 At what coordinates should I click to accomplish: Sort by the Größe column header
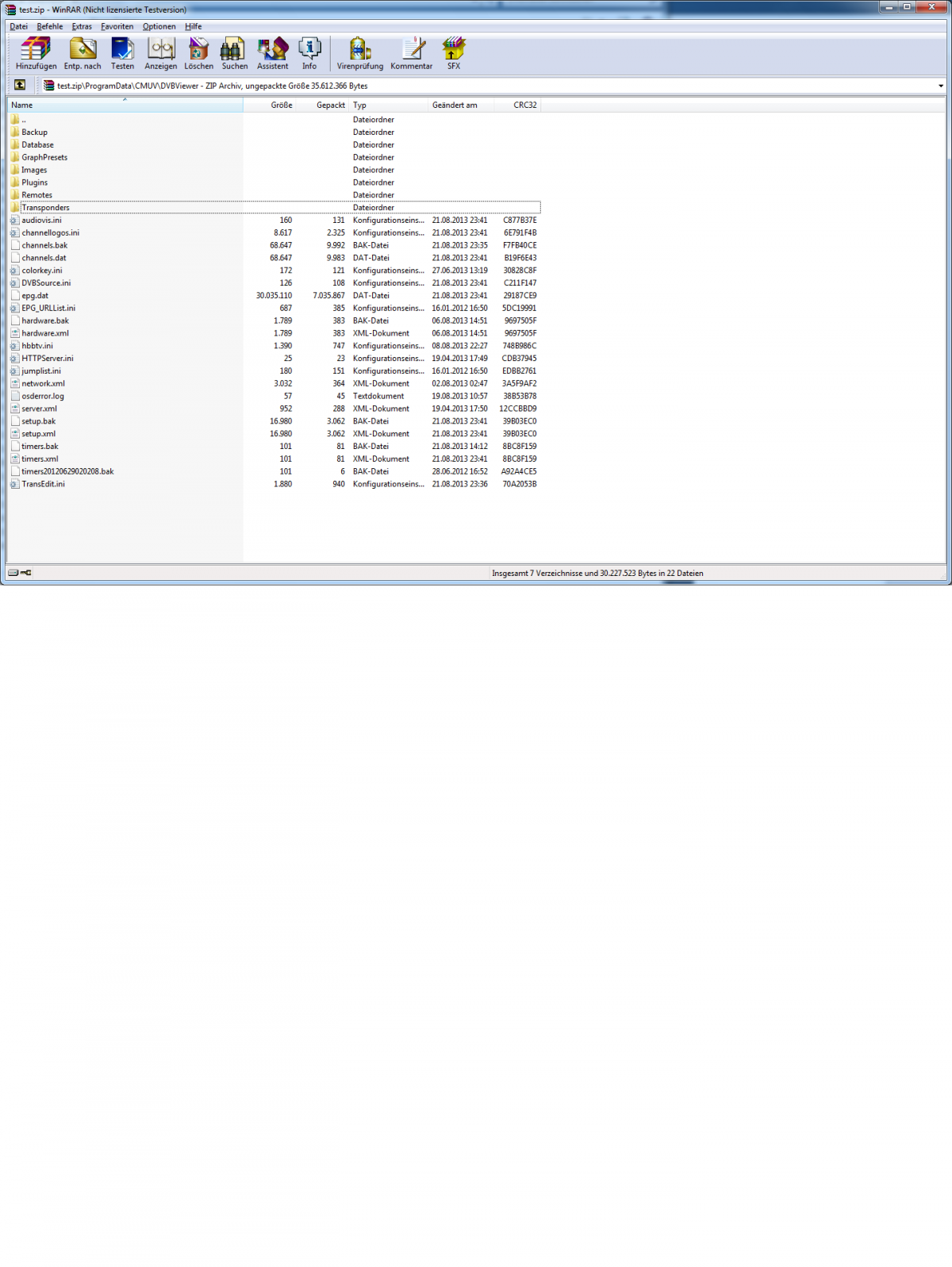(x=270, y=105)
